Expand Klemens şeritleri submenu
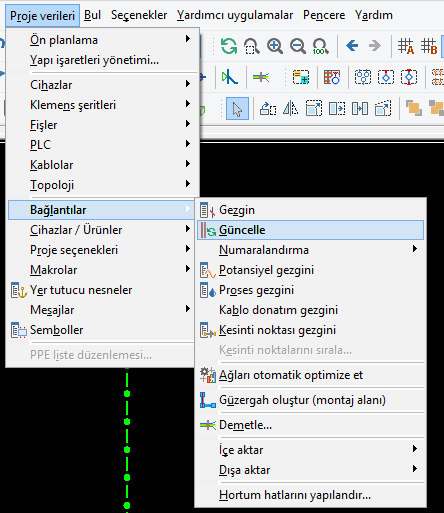Screen dimensions: 444x513 point(101,105)
